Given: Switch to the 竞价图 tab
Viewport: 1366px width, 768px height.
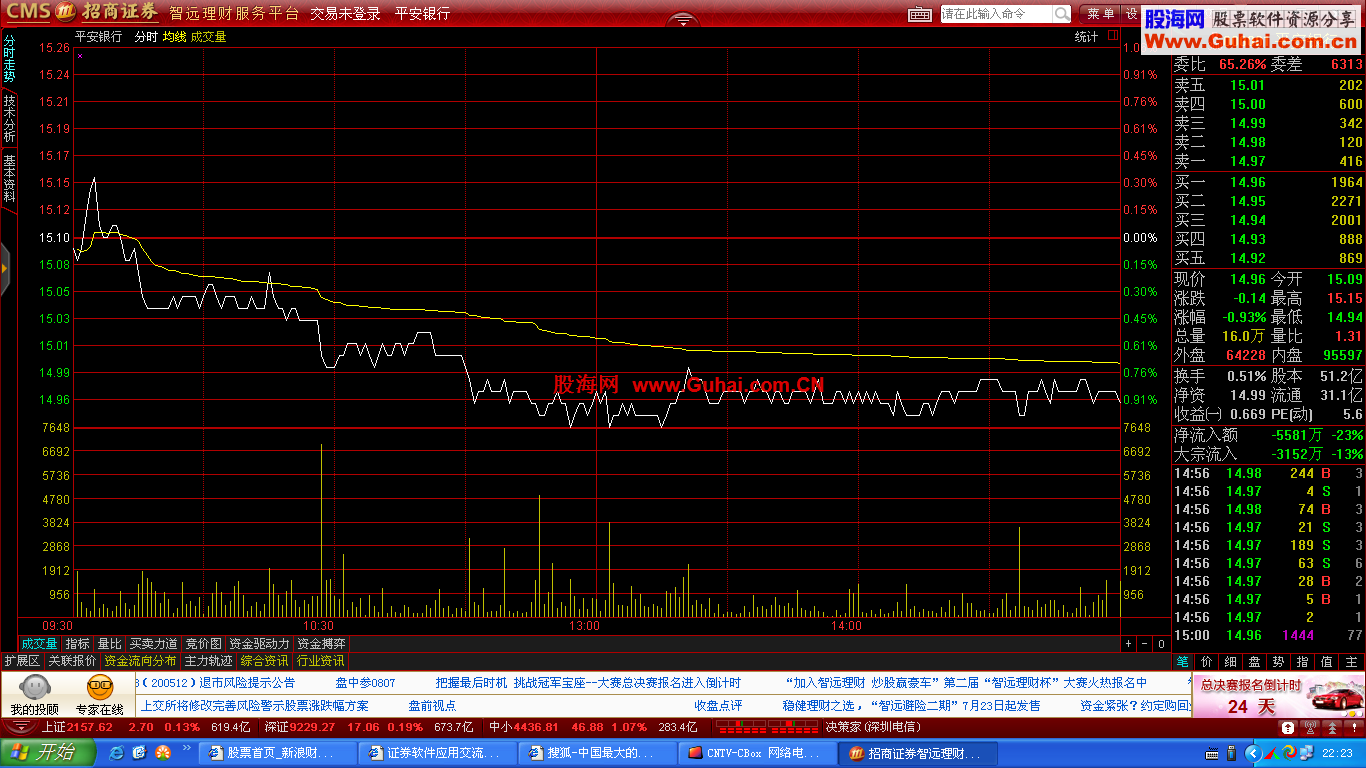Looking at the screenshot, I should [203, 644].
